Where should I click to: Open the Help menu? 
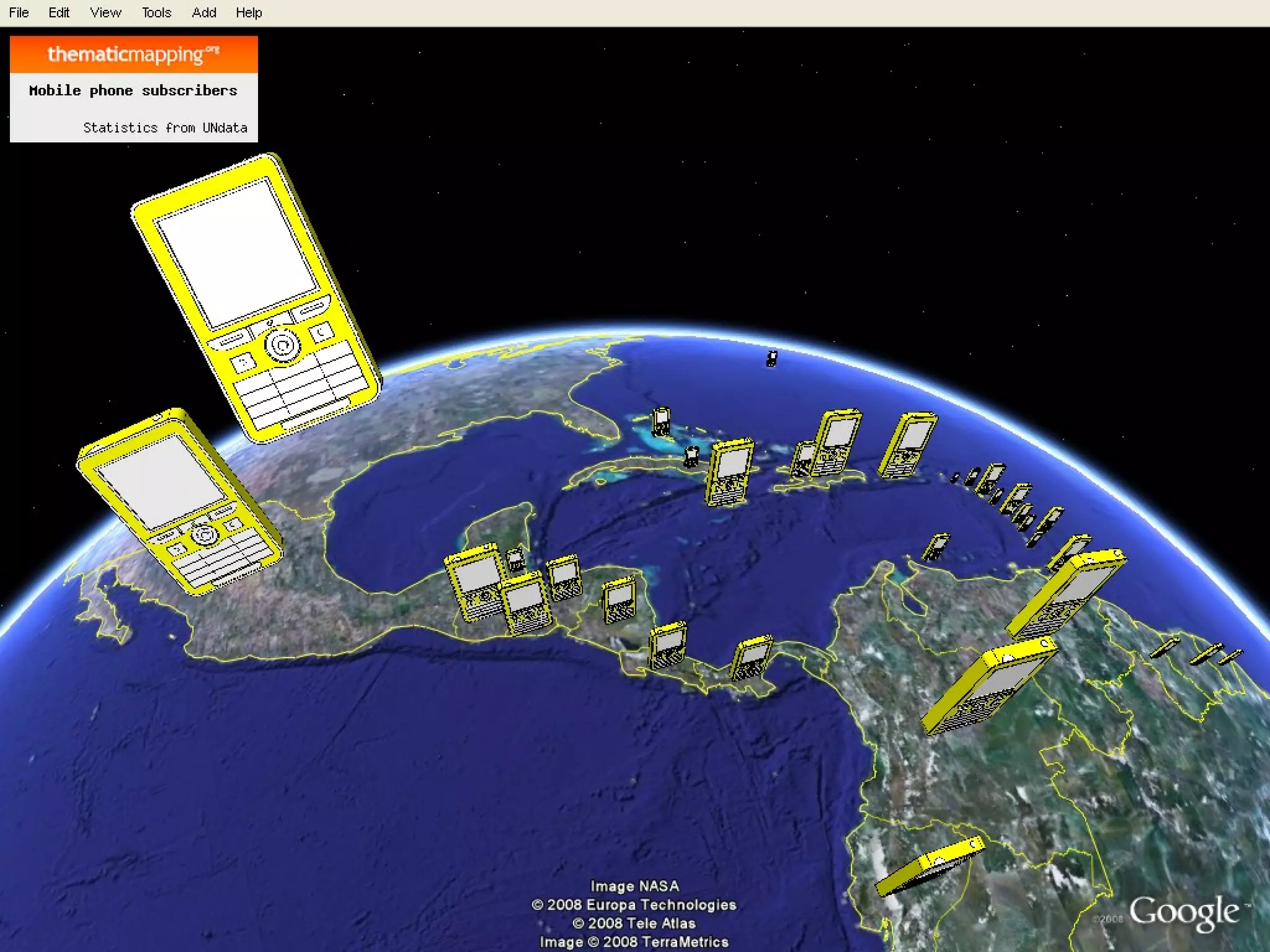[x=249, y=12]
